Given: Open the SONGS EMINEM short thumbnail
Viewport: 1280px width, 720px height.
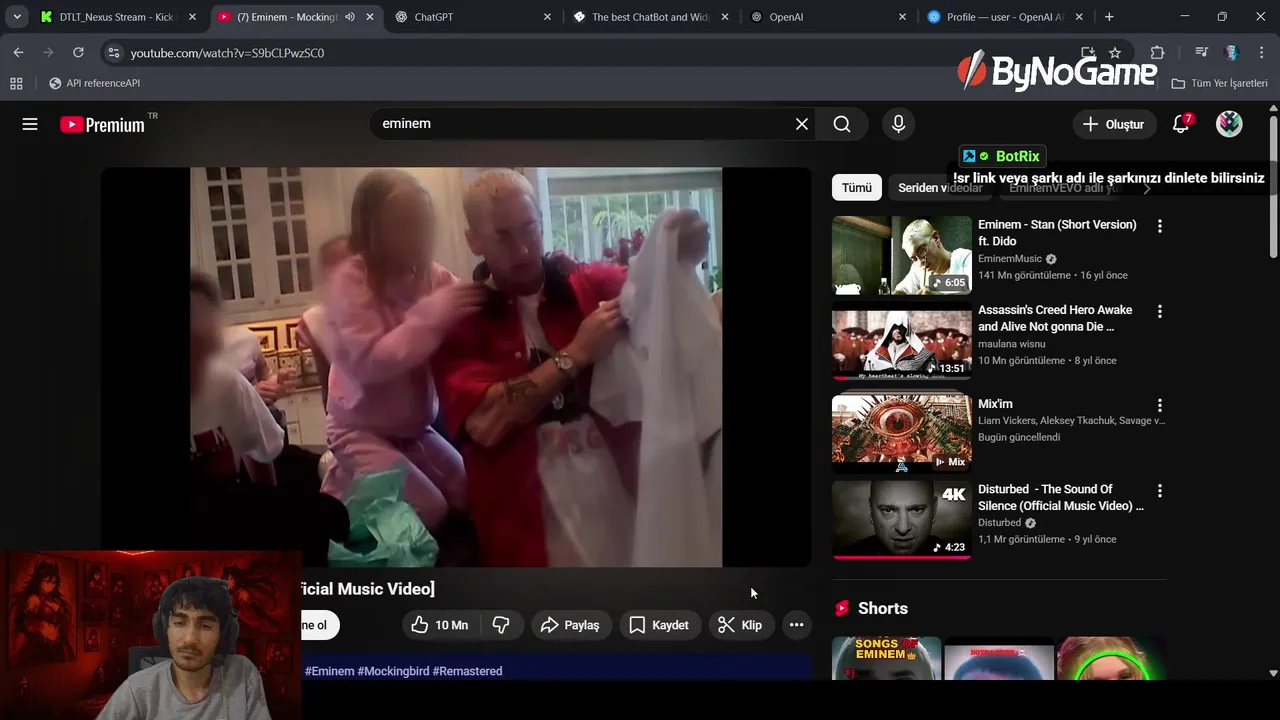Looking at the screenshot, I should (x=887, y=658).
